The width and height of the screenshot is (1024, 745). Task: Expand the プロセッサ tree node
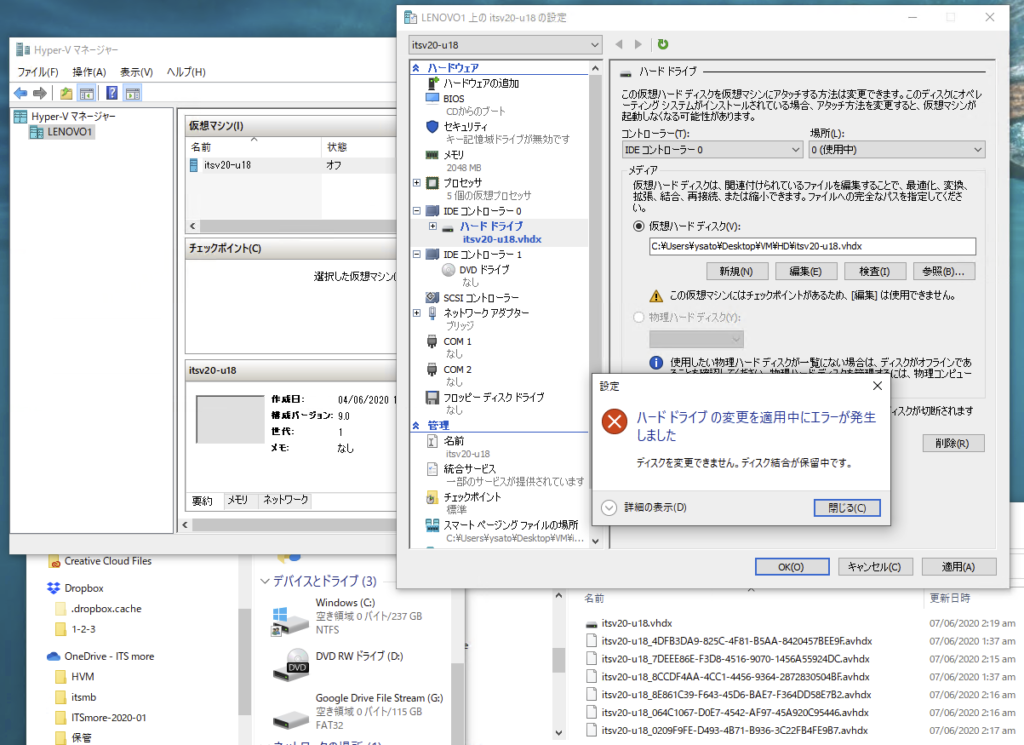417,183
